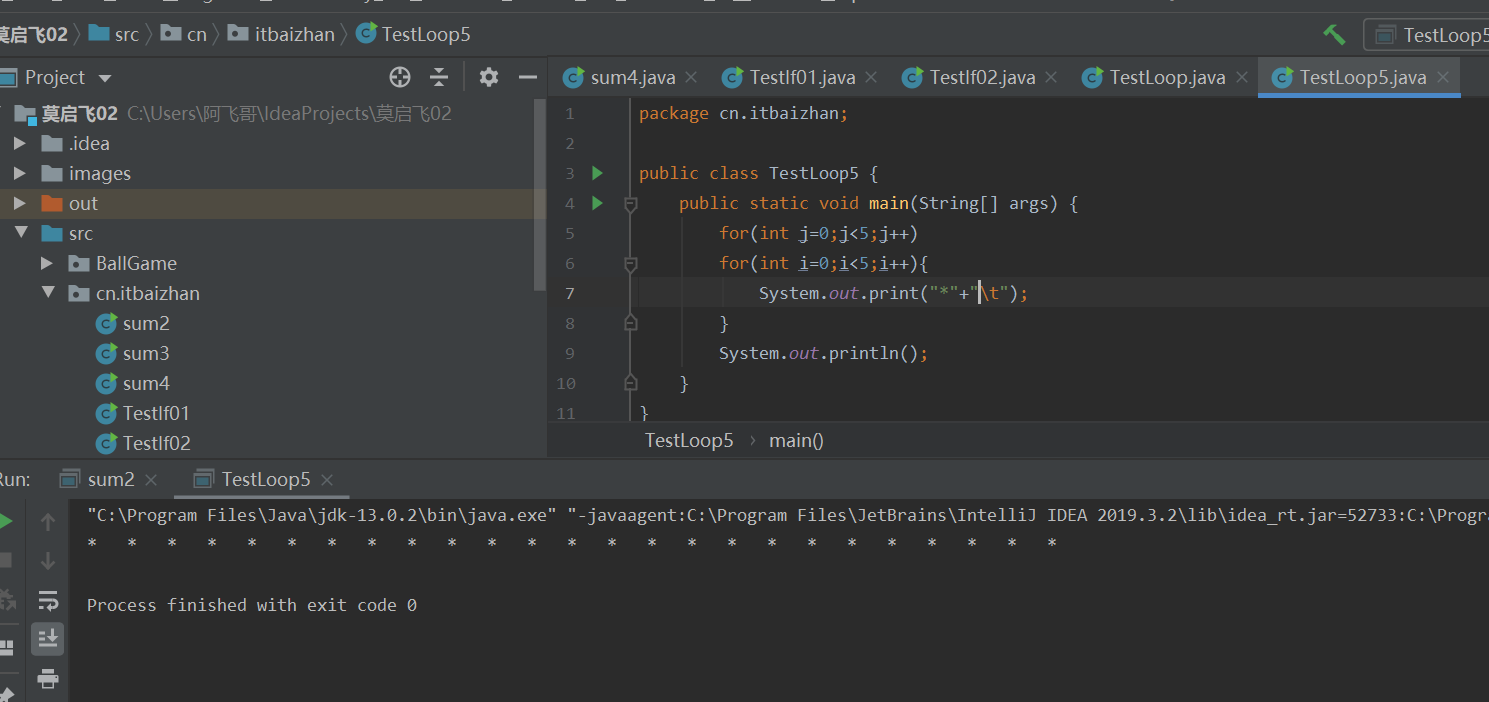Toggle scroll to end in console

point(47,639)
